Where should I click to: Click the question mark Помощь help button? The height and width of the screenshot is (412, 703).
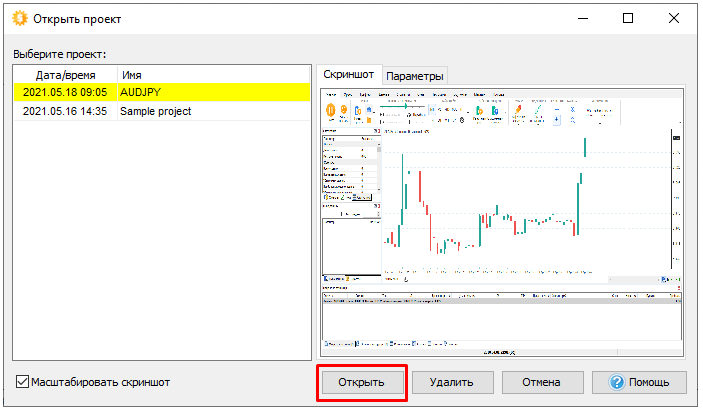(639, 382)
